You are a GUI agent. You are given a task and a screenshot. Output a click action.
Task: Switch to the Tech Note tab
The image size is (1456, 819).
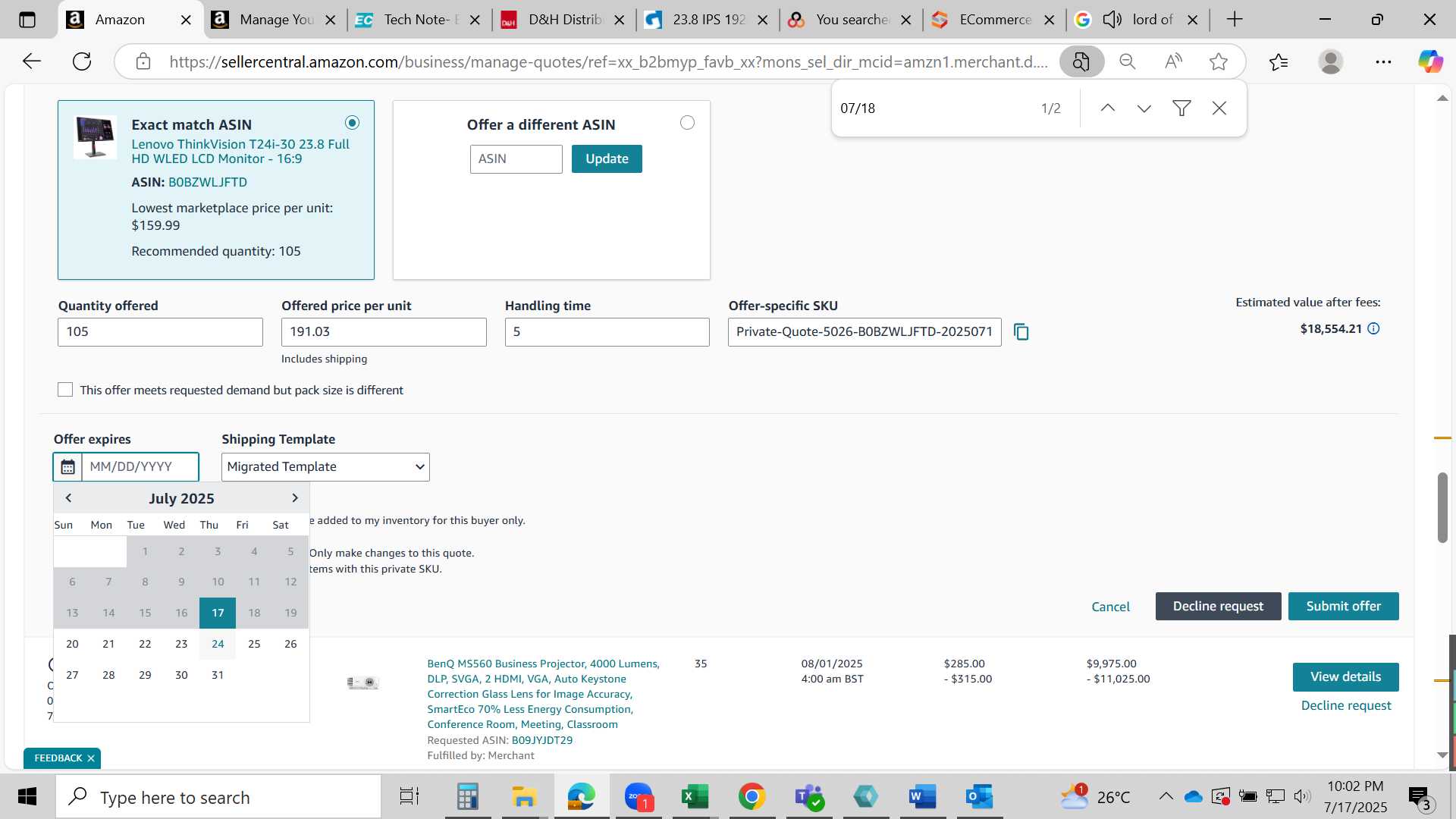pos(419,20)
